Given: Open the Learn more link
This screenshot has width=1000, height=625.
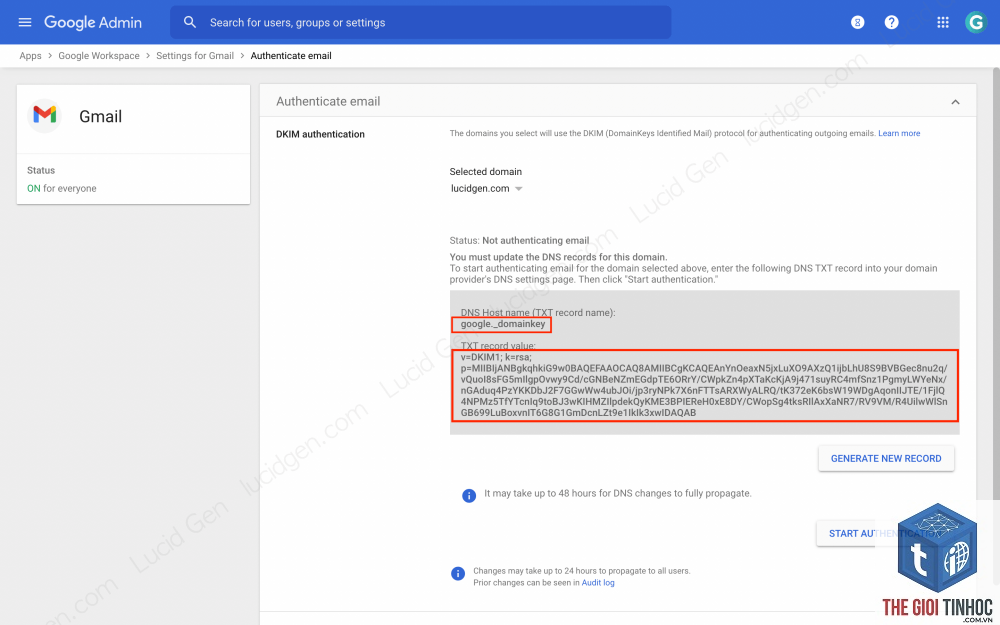Looking at the screenshot, I should (899, 133).
